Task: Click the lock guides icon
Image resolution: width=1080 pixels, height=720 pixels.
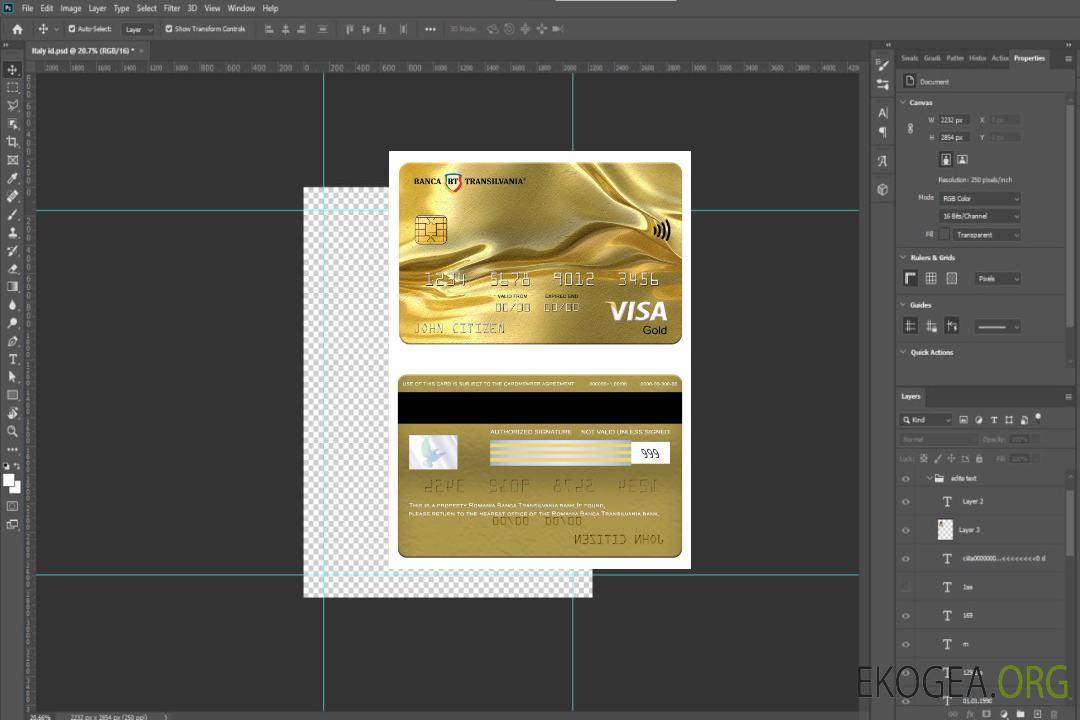Action: [931, 326]
